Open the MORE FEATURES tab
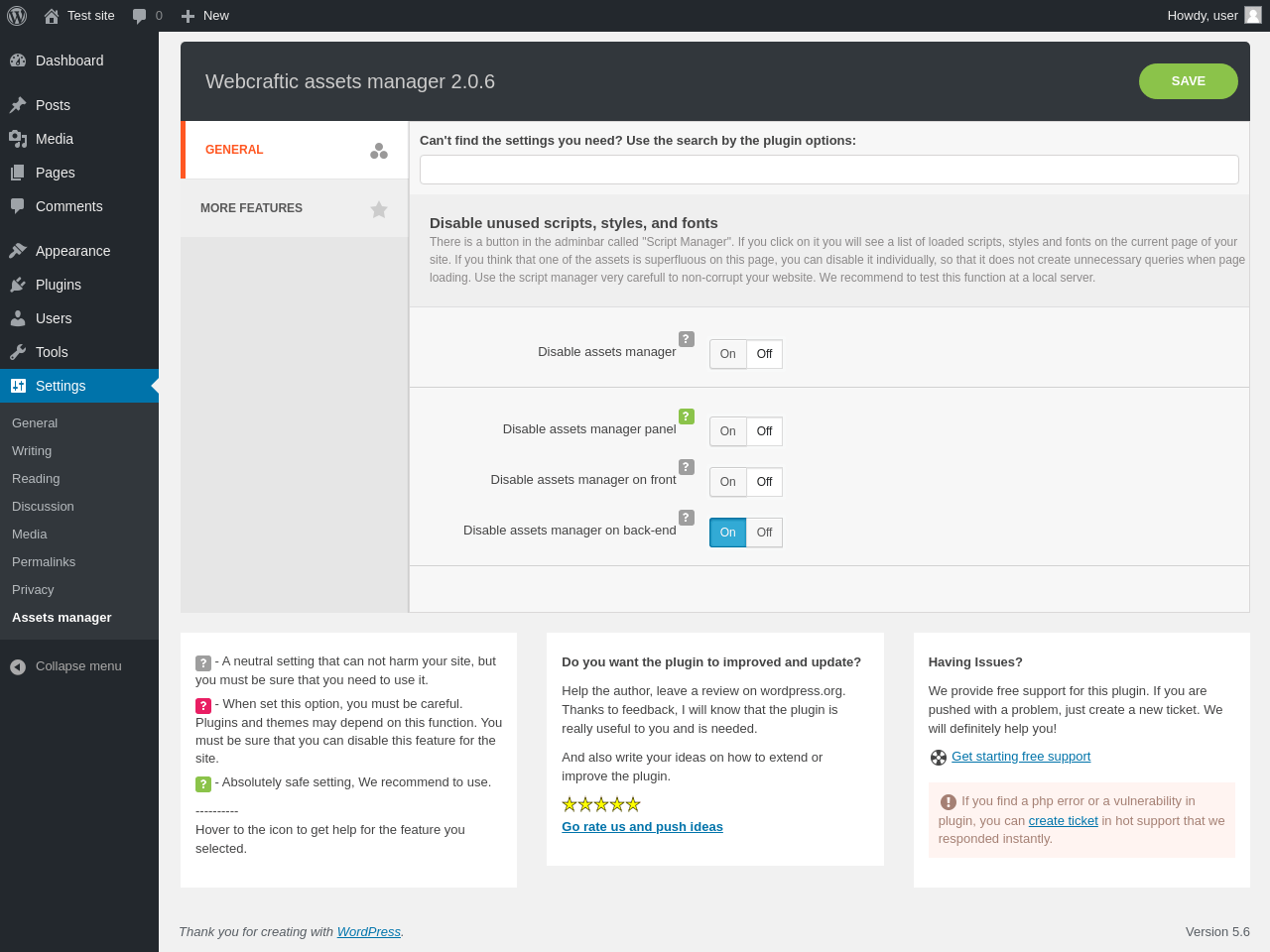The image size is (1270, 952). click(x=295, y=208)
